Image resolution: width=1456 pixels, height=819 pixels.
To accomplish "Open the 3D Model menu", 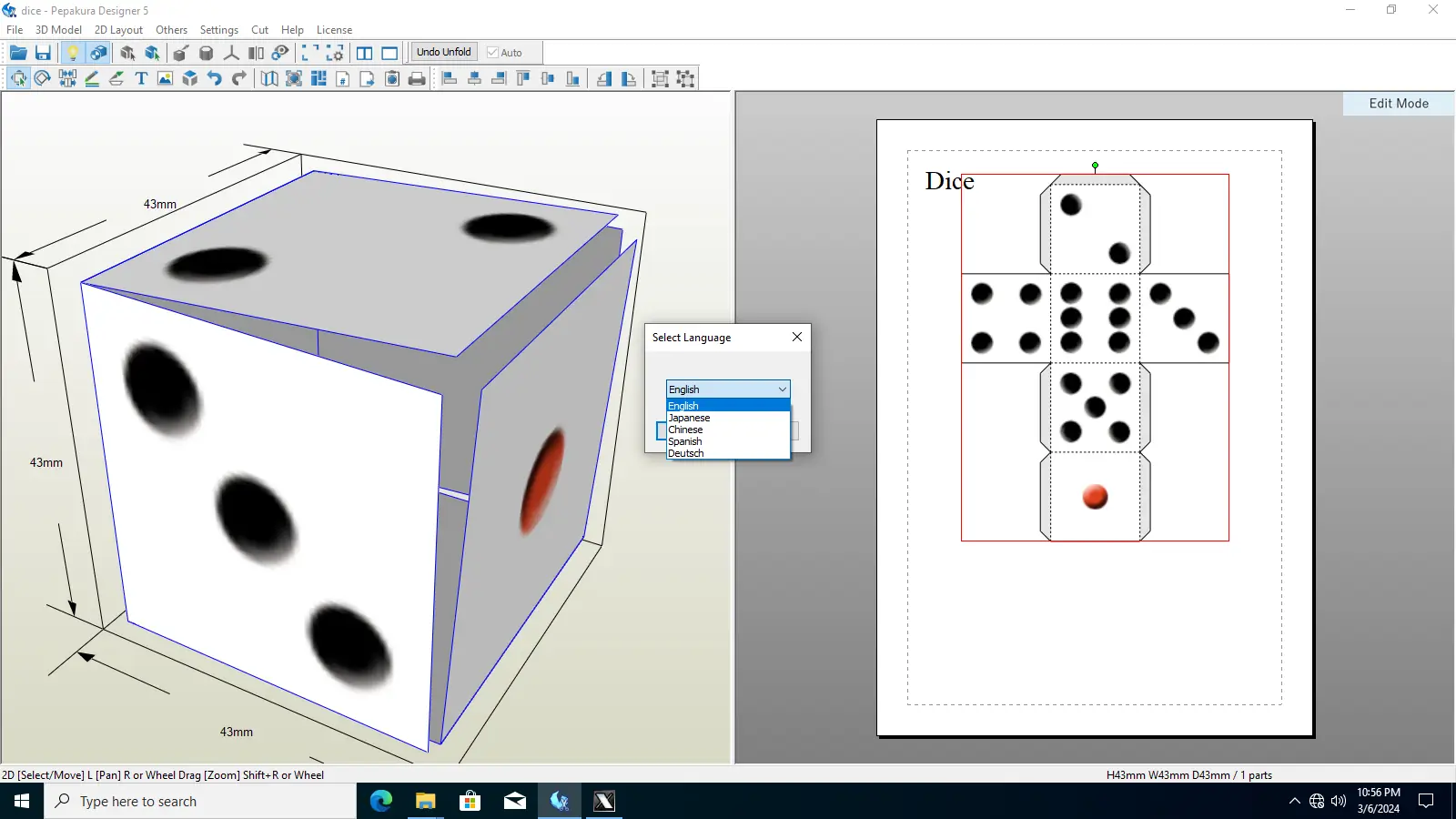I will 58,30.
